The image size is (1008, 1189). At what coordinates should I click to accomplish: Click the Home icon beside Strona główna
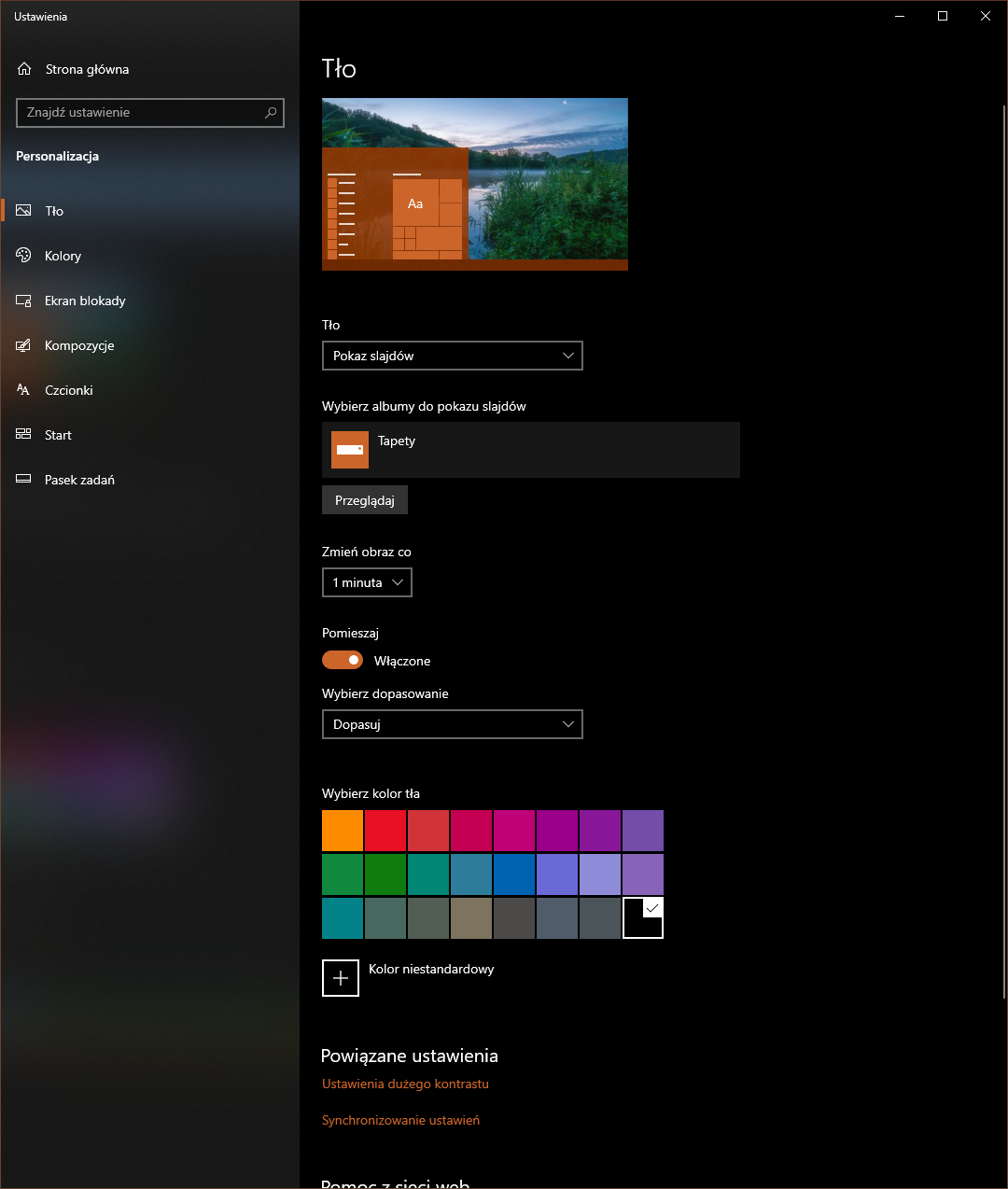[x=24, y=69]
